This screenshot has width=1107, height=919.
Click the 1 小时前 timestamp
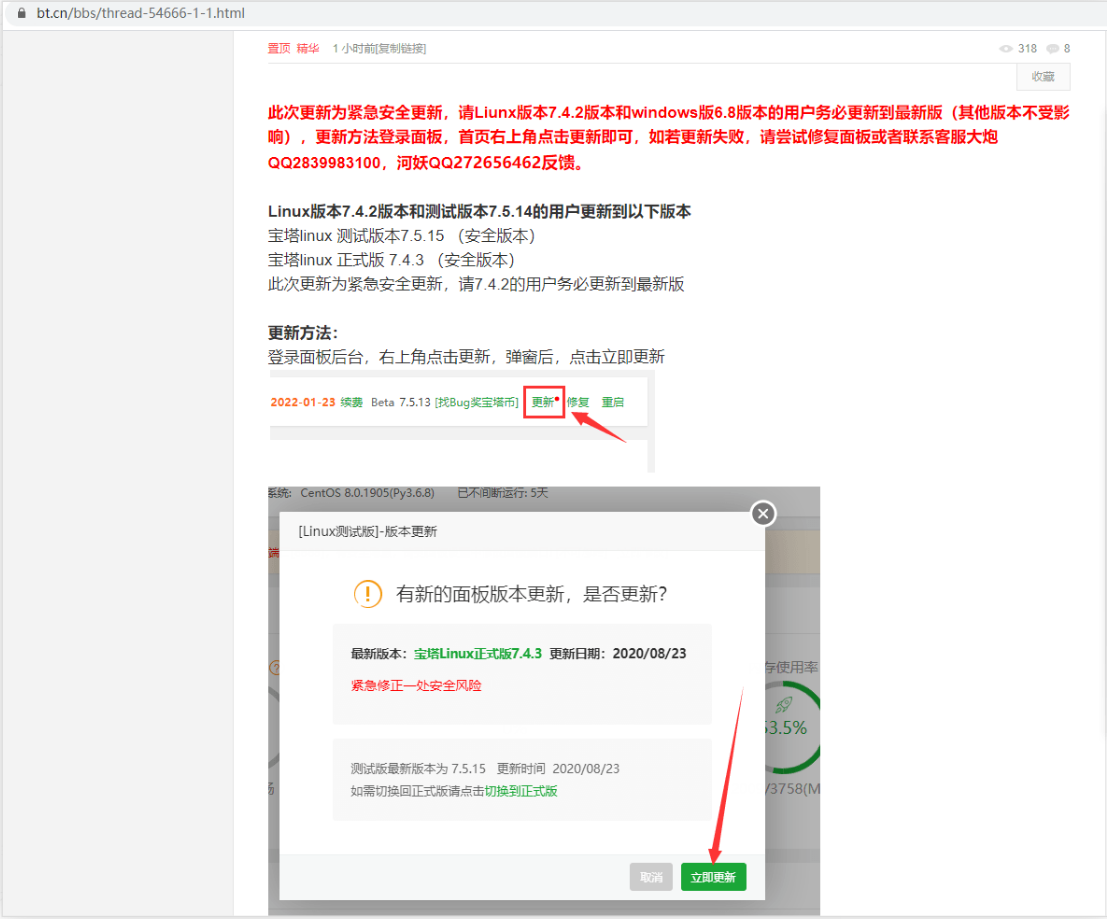(x=354, y=48)
